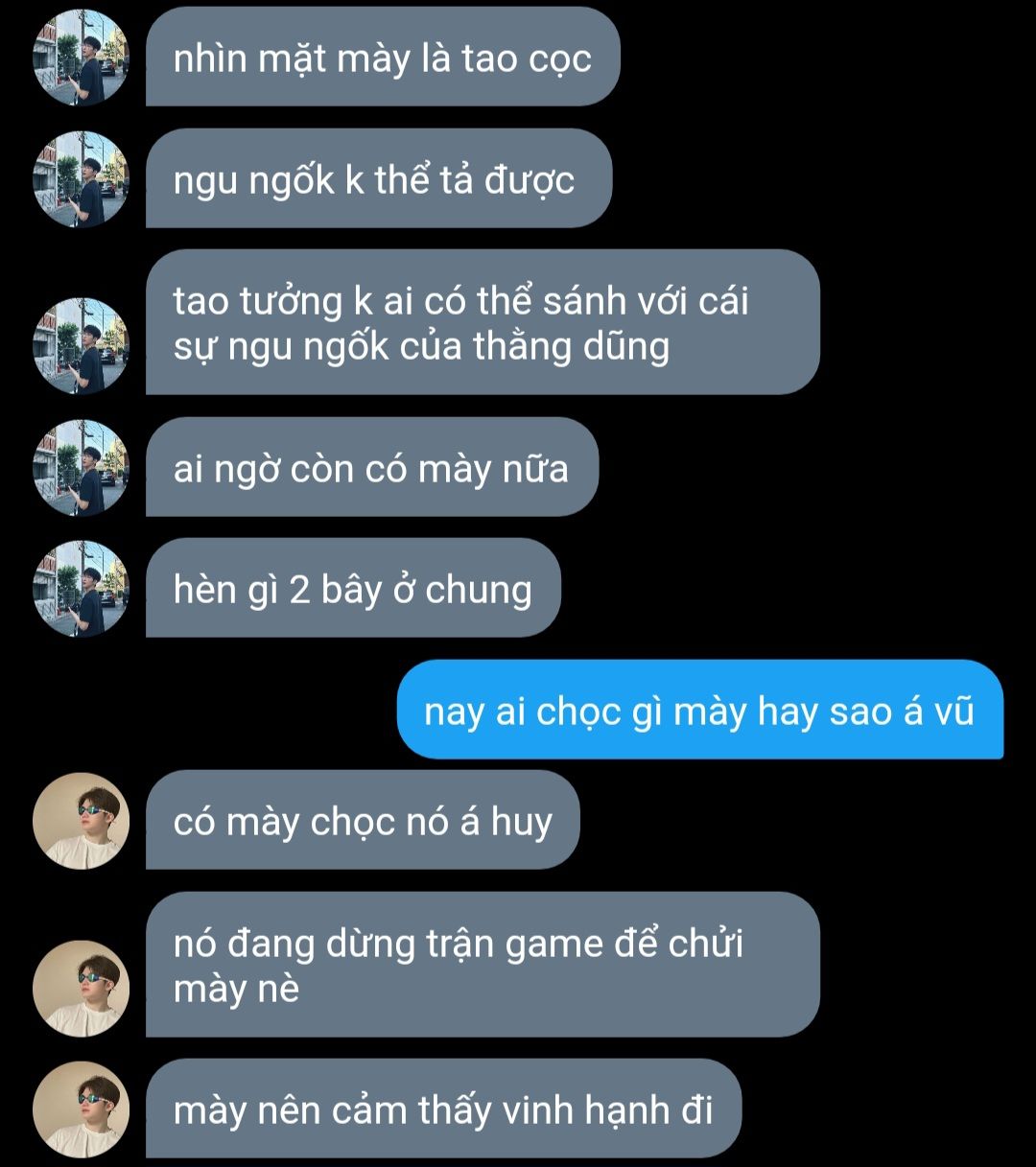Image resolution: width=1036 pixels, height=1167 pixels.
Task: Select the two-line message about "thằng dũng"
Action: coord(483,322)
